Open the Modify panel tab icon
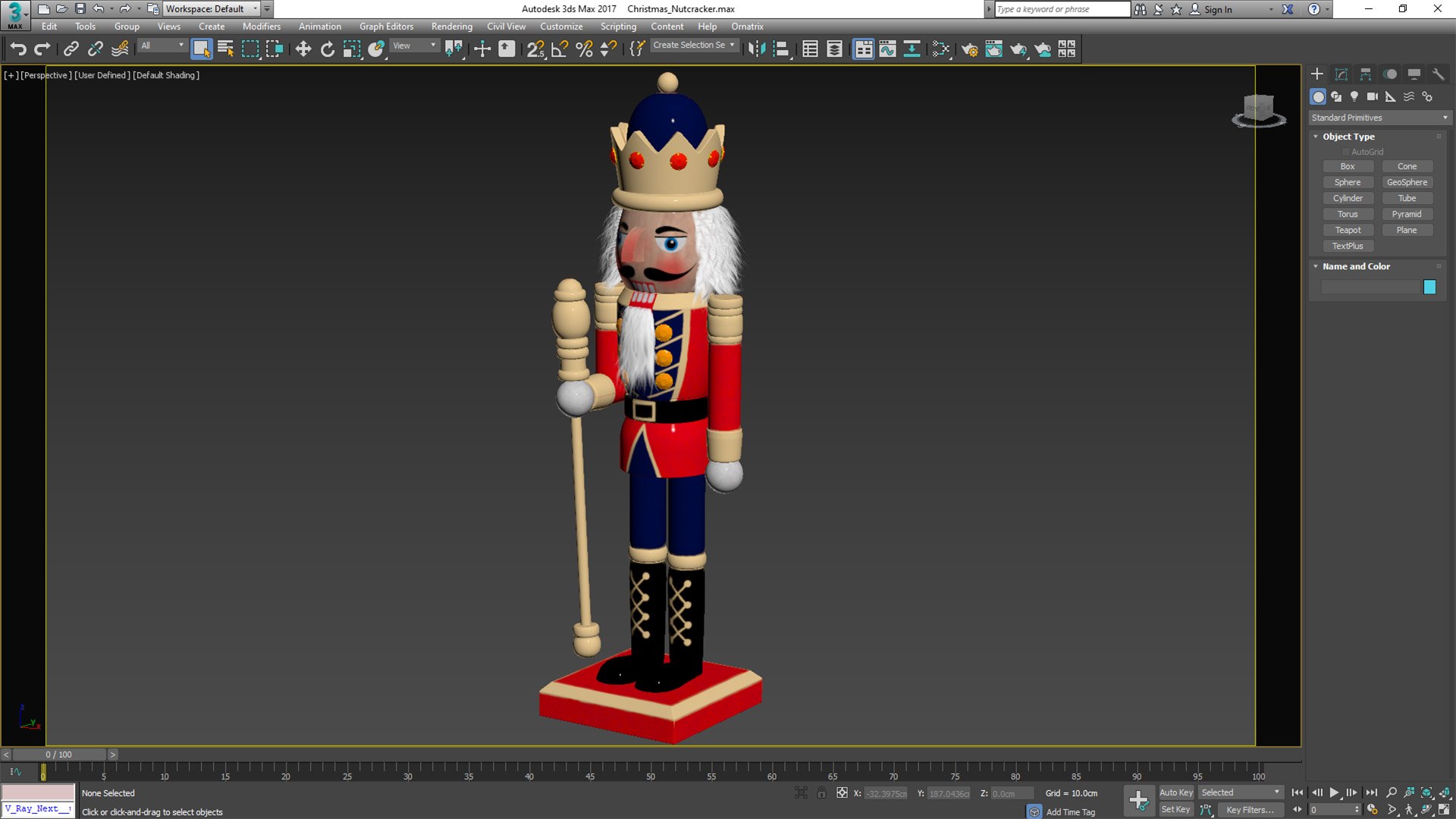1456x819 pixels. [1341, 74]
